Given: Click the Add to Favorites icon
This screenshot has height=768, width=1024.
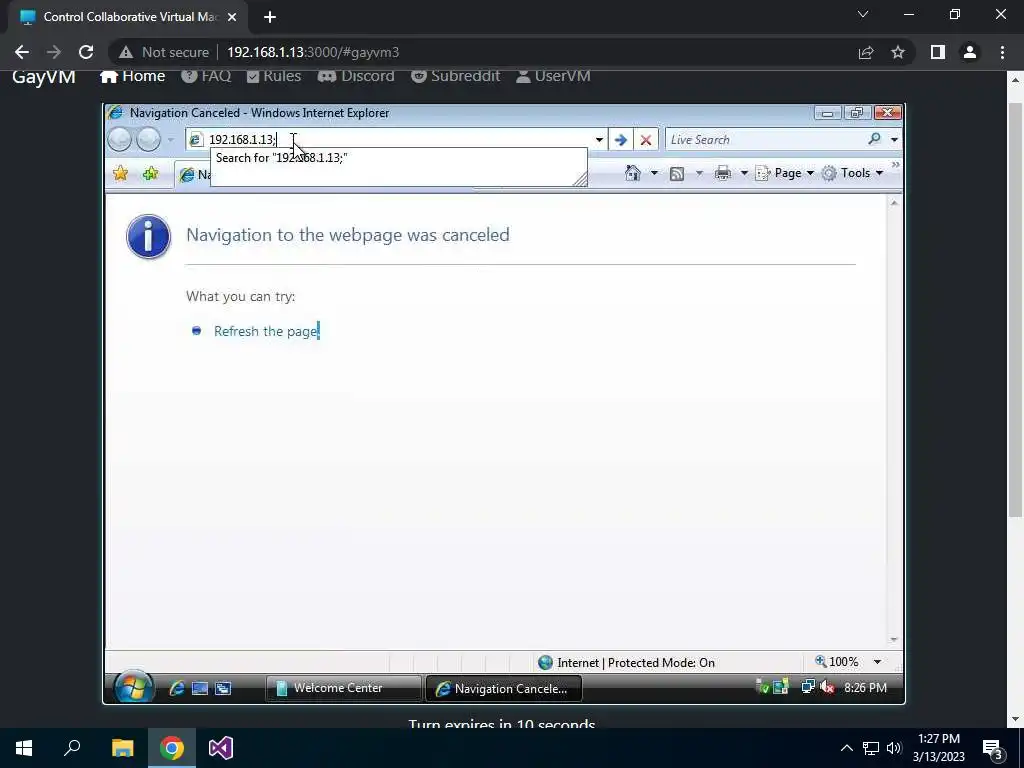Looking at the screenshot, I should pos(150,173).
